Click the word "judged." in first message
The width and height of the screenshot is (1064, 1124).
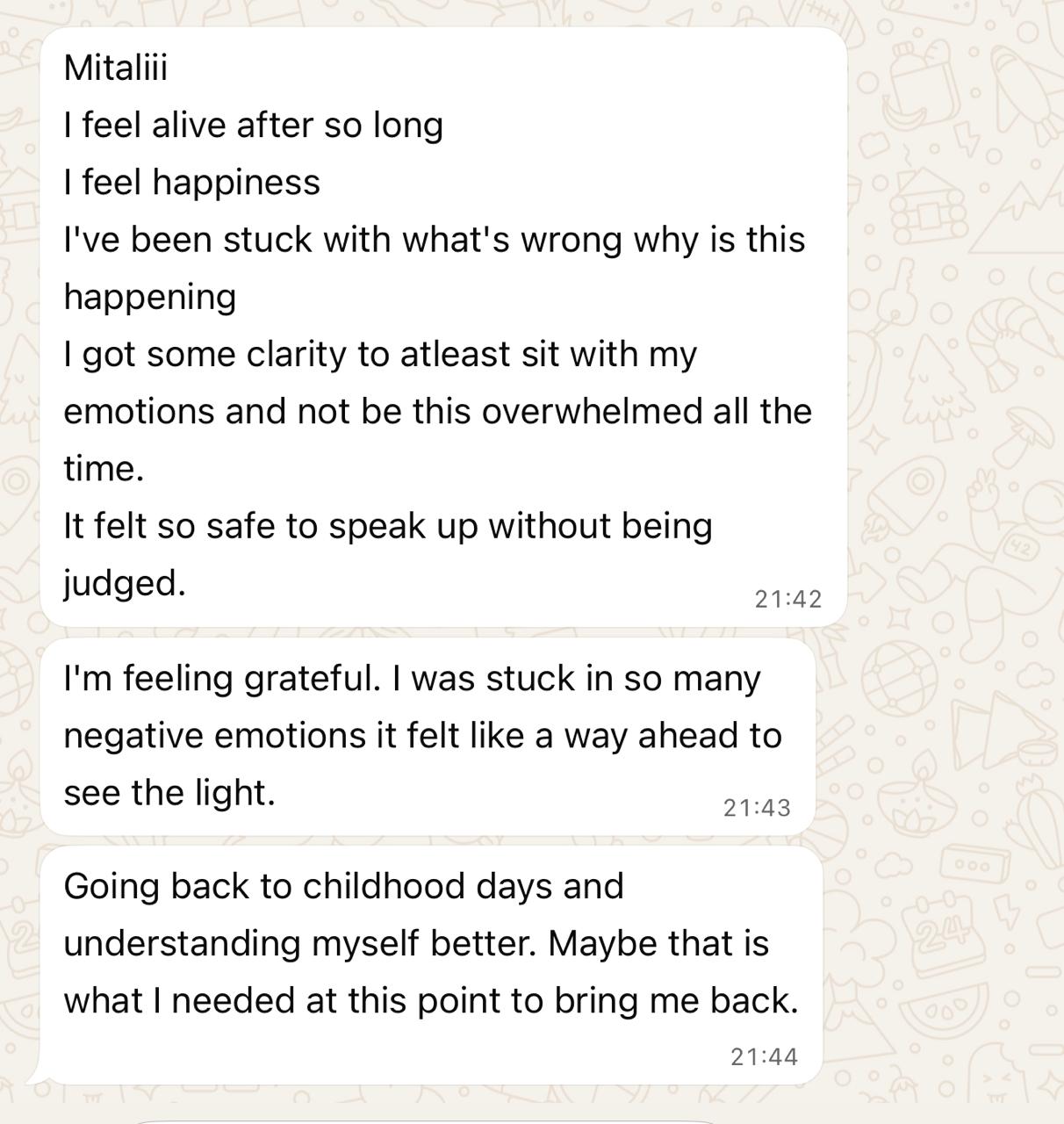(x=125, y=582)
